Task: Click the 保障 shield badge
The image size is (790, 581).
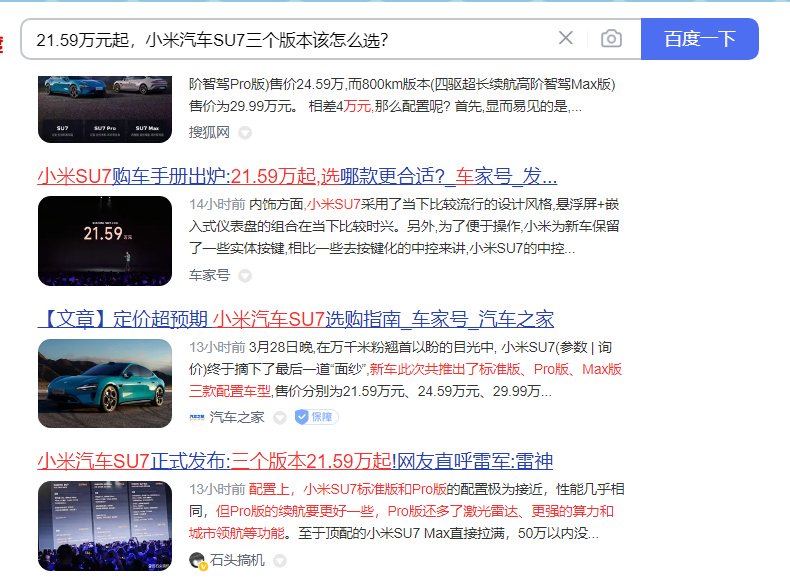Action: point(316,417)
